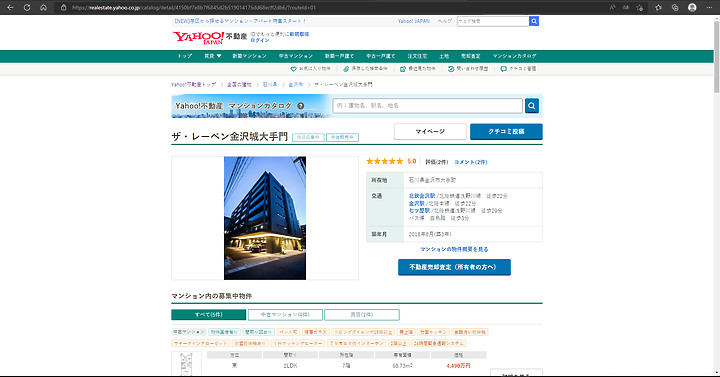This screenshot has height=377, width=720.
Task: Click 不動産売却査定（所有者の方へ） button
Action: pos(454,267)
